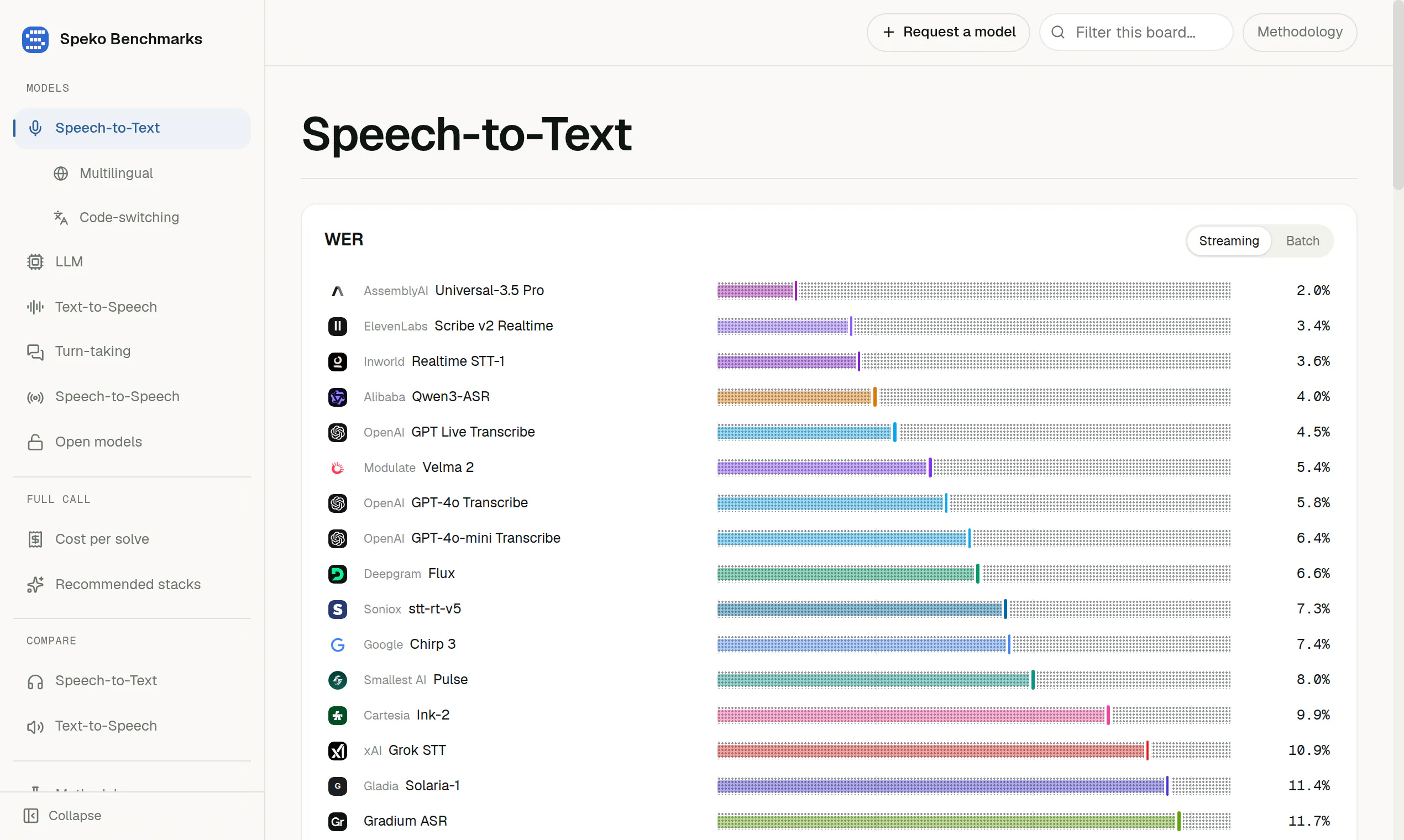Switch WER view to Streaming
This screenshot has height=840, width=1404.
[1228, 241]
